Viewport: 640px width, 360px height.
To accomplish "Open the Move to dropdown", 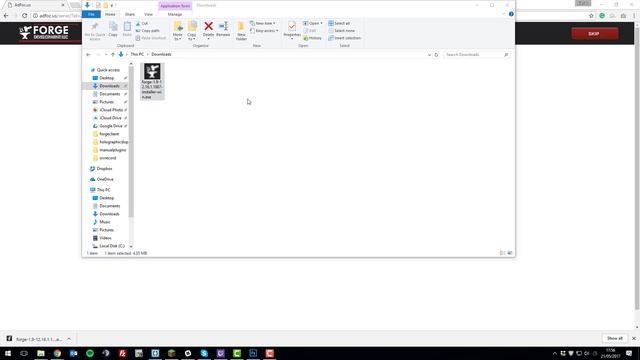I will [178, 31].
